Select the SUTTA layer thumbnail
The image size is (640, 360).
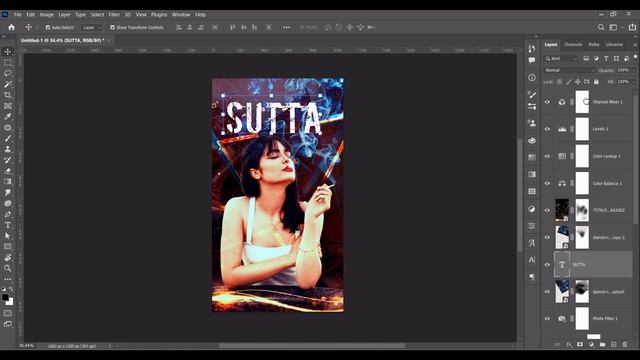click(x=562, y=264)
